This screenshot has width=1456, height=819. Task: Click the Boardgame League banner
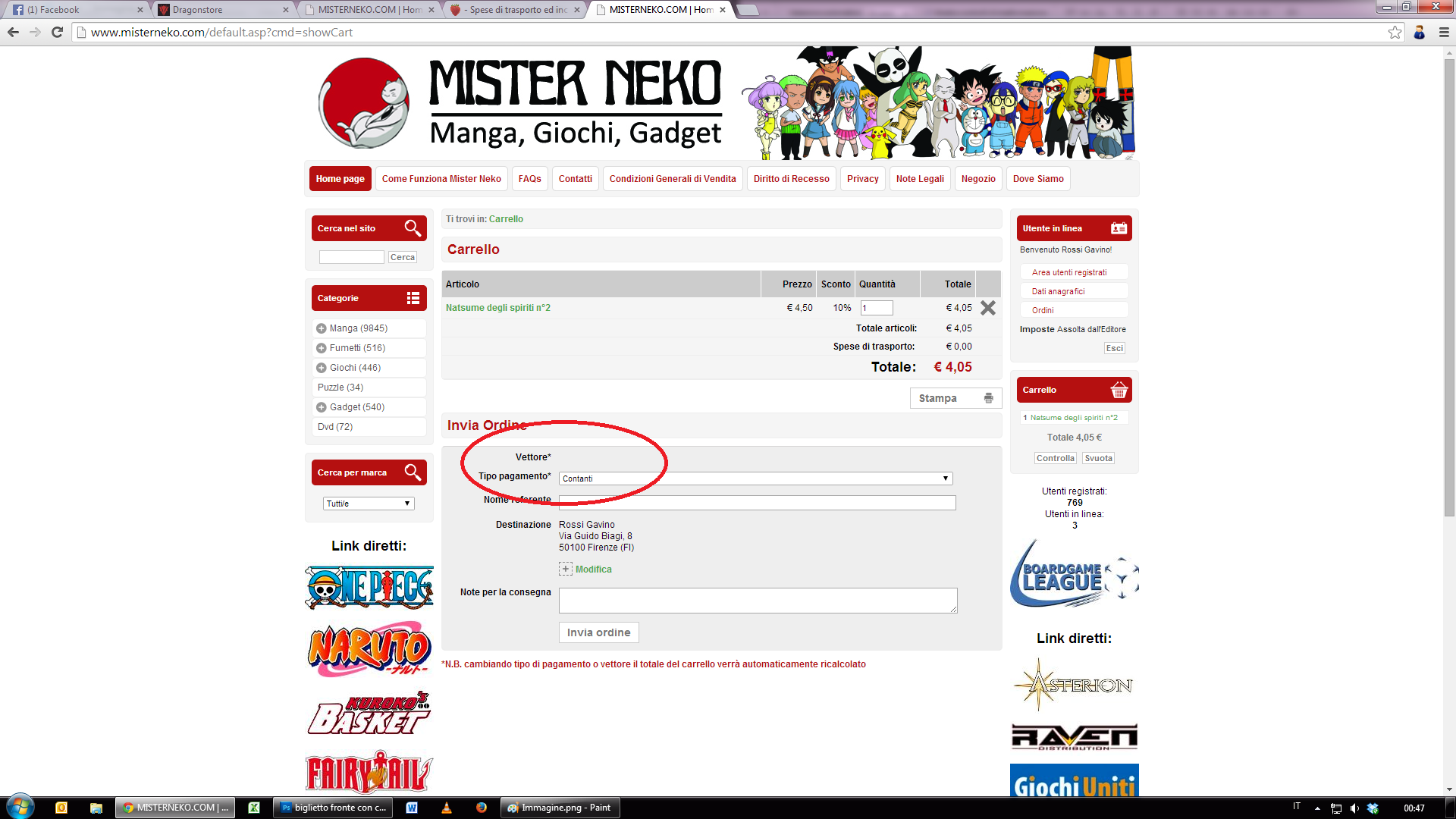coord(1075,574)
